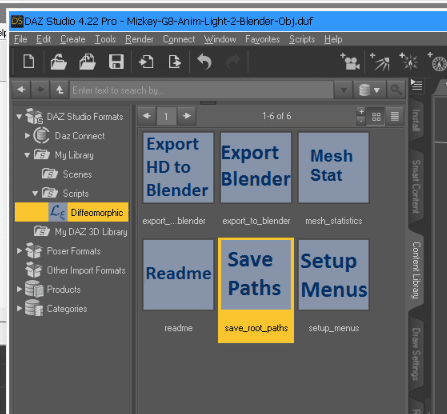Switch to the Content Library tab
The height and width of the screenshot is (414, 447).
click(416, 270)
